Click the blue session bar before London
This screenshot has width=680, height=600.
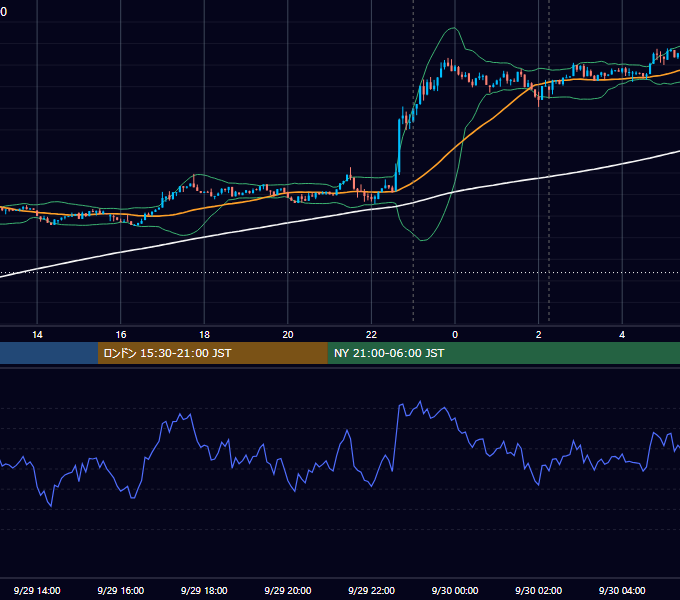49,353
